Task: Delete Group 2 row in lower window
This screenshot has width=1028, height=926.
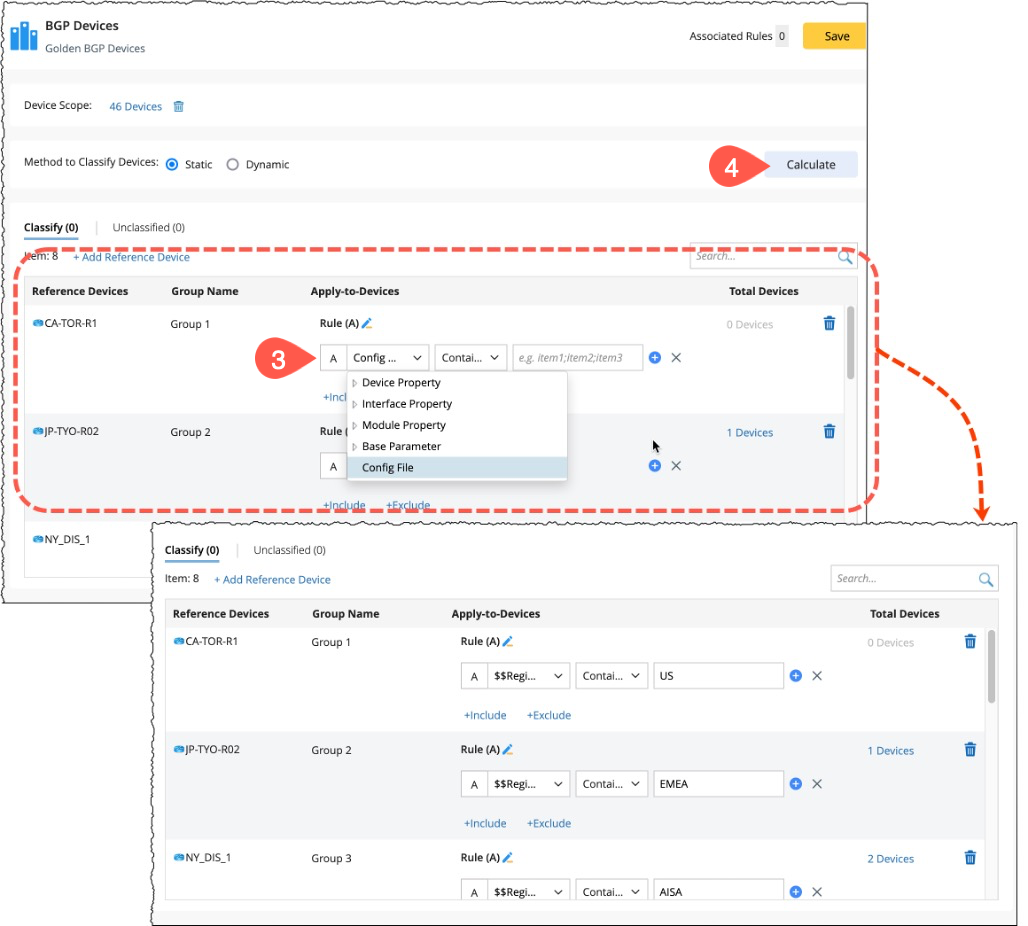Action: click(x=970, y=750)
